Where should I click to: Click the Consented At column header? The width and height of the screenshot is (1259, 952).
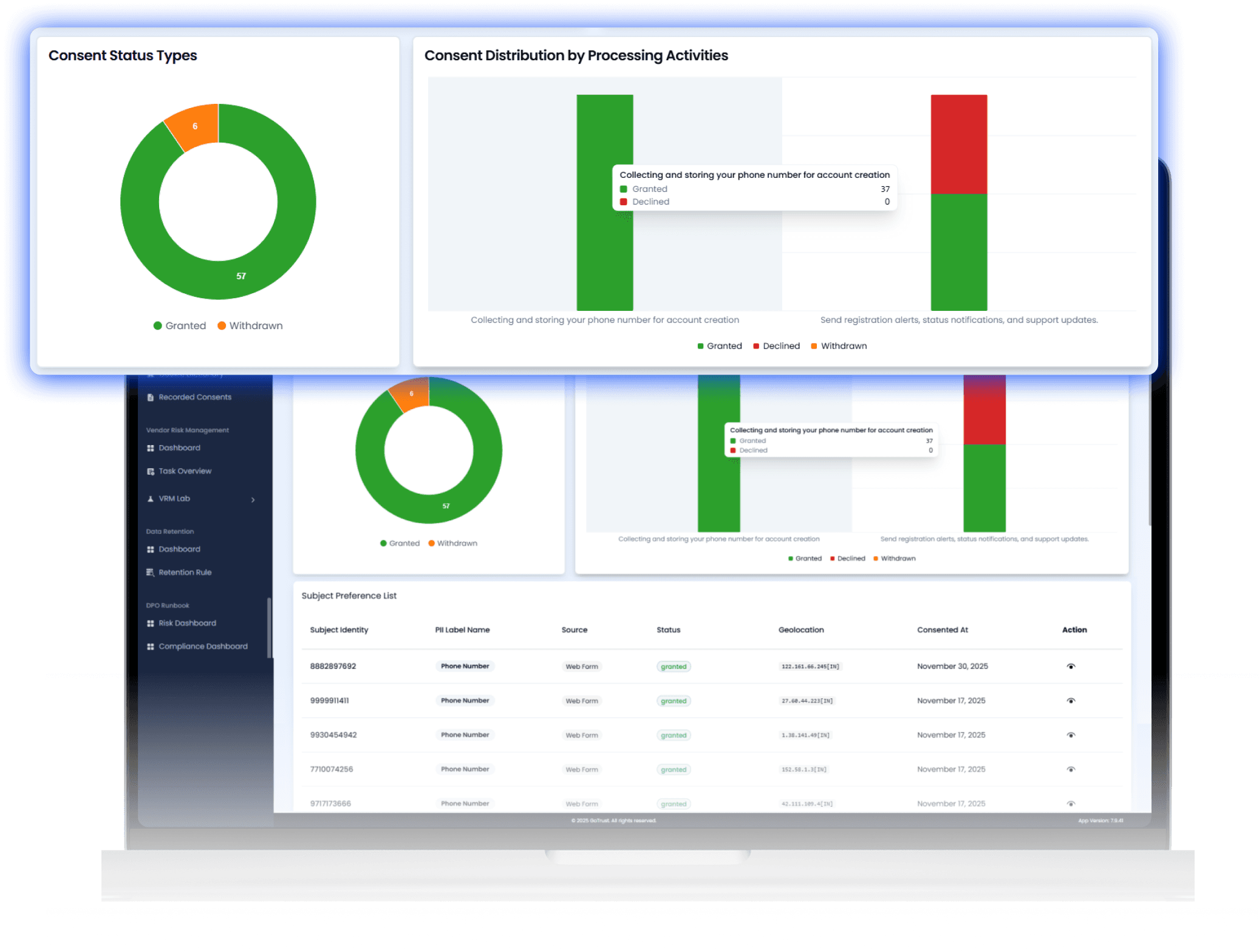(942, 630)
